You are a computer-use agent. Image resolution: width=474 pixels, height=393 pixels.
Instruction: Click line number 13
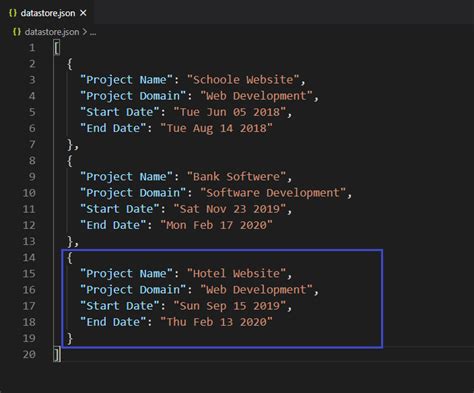pos(29,241)
